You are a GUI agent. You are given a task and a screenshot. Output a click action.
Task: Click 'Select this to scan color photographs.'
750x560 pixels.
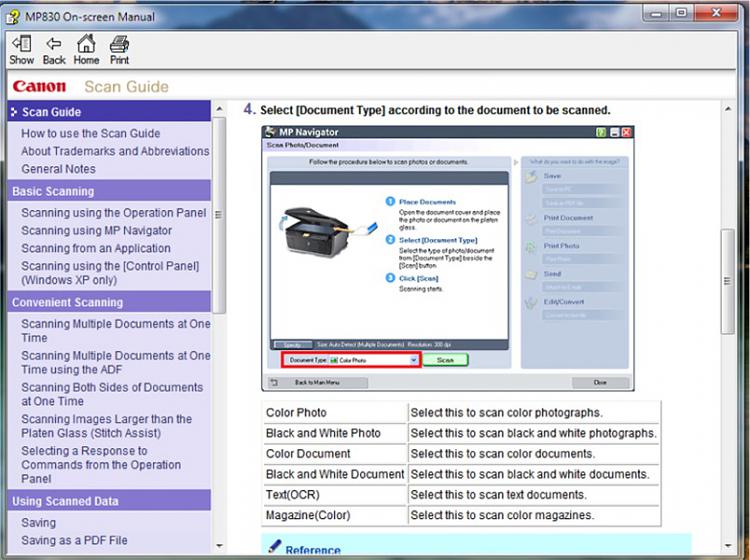point(507,413)
